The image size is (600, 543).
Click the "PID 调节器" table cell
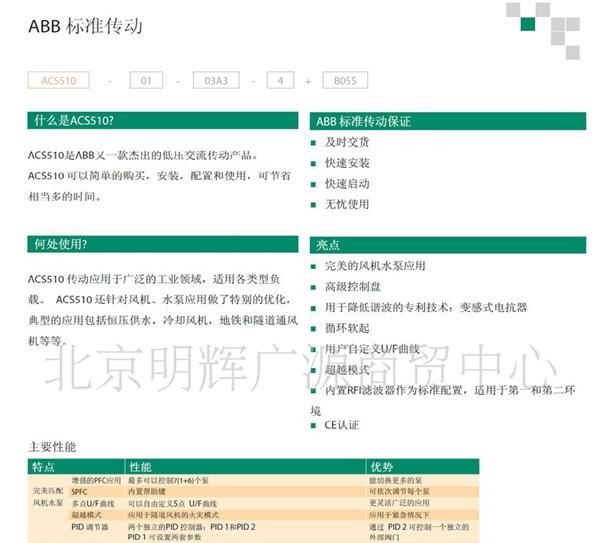(x=90, y=527)
